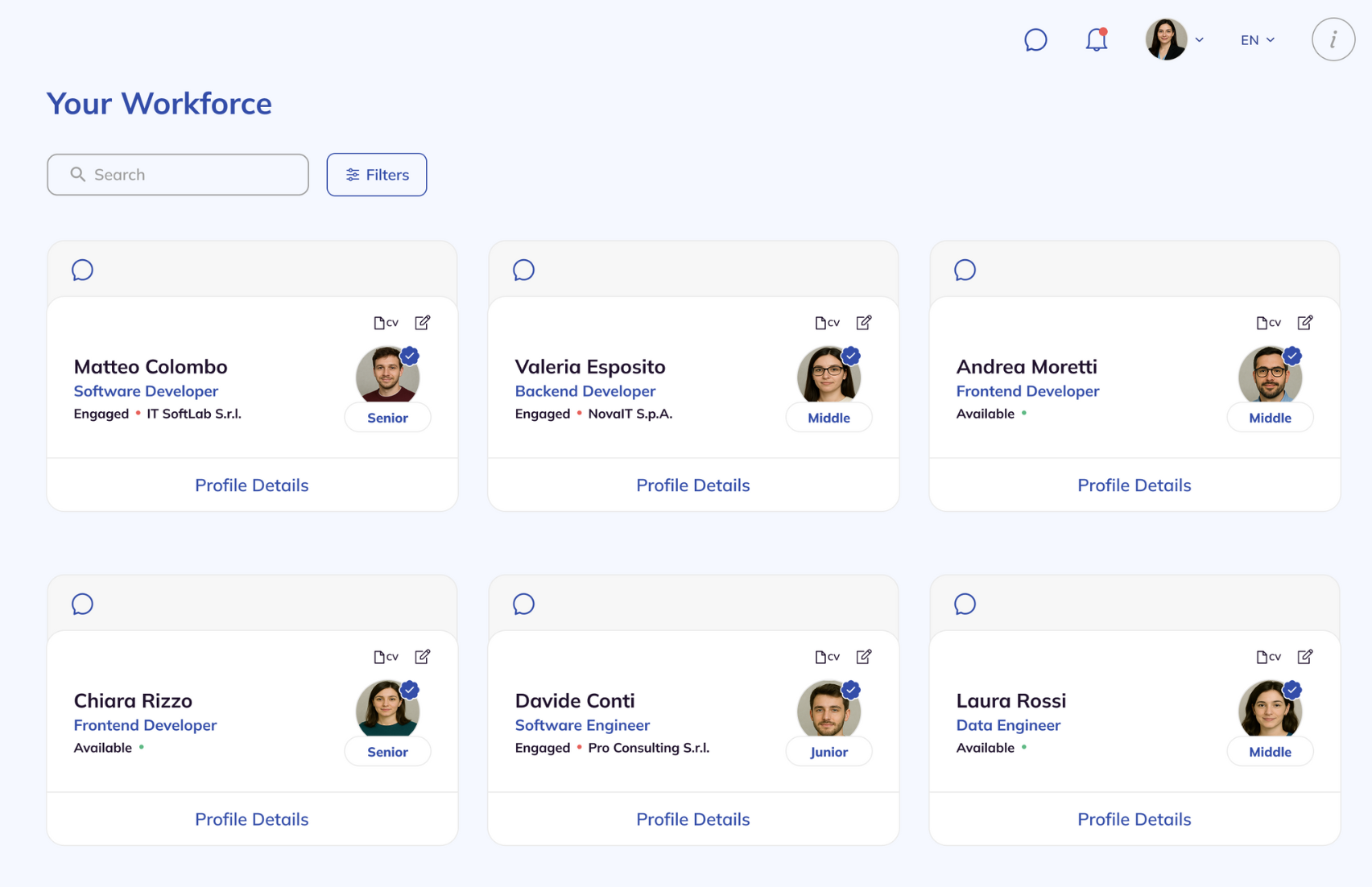The width and height of the screenshot is (1372, 887).
Task: Open the chat icon on Matteo Colombo's card
Action: click(x=82, y=270)
